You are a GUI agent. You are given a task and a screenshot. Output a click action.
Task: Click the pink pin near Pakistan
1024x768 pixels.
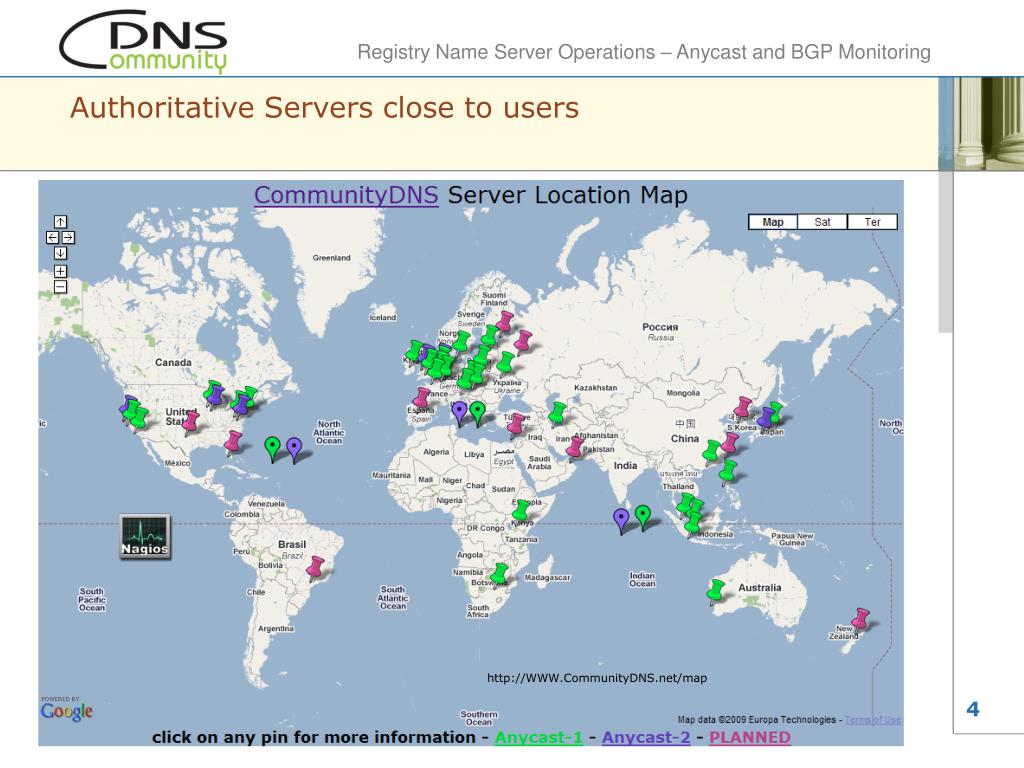575,447
